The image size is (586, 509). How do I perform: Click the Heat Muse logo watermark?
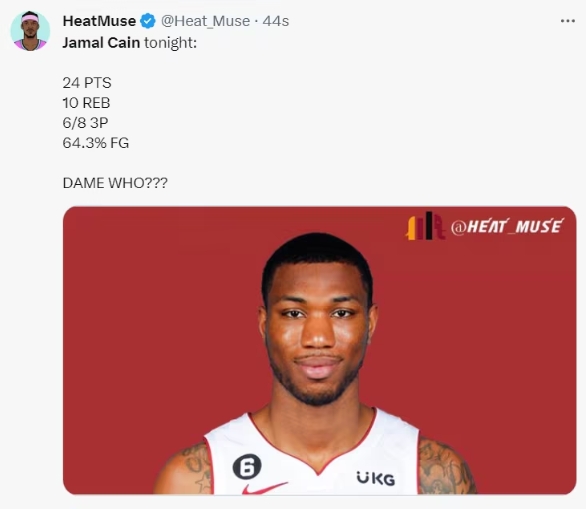coord(425,226)
